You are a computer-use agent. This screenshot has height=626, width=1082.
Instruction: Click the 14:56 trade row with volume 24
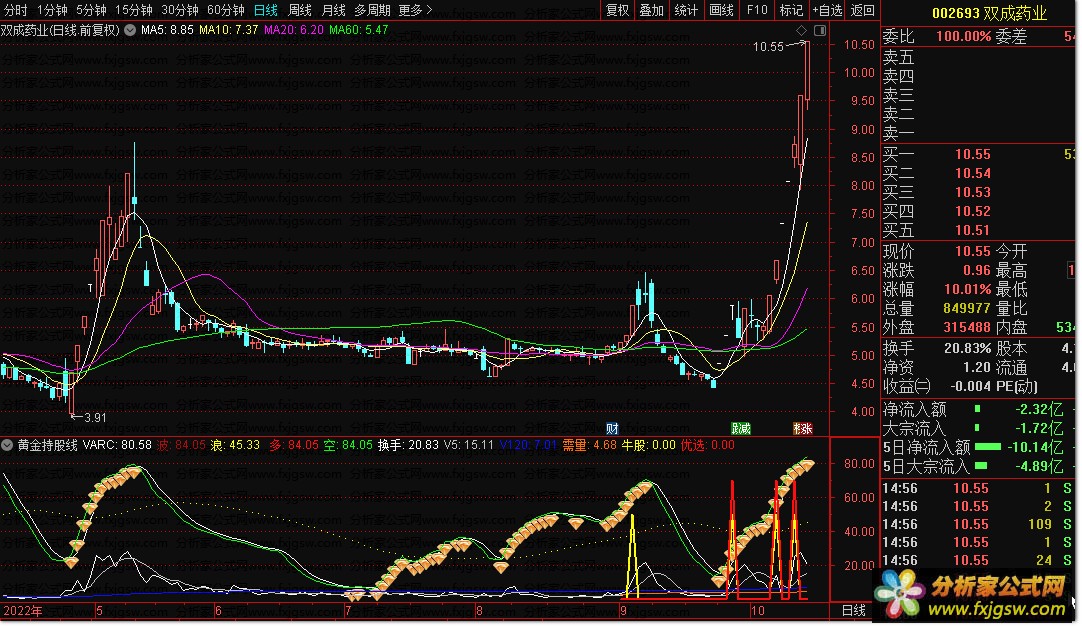[978, 560]
